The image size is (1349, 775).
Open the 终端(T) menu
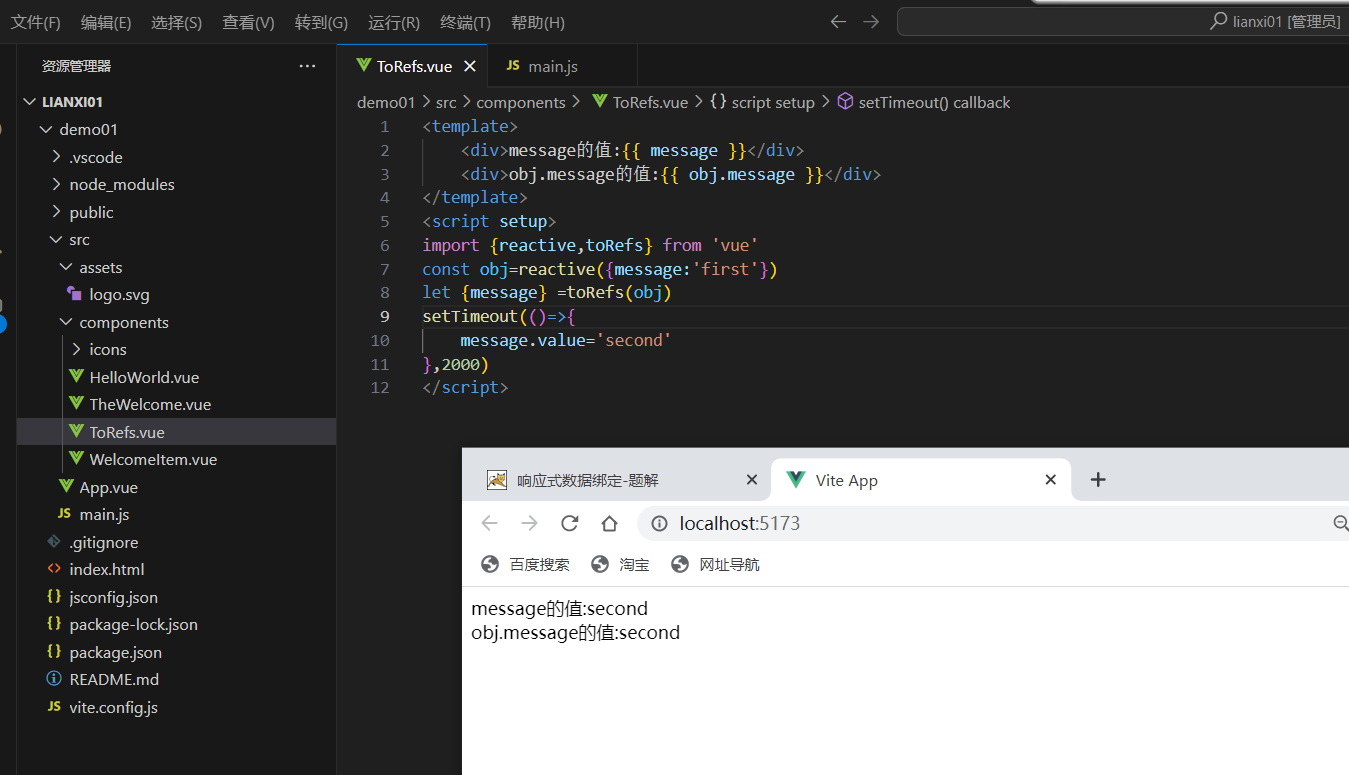coord(465,22)
